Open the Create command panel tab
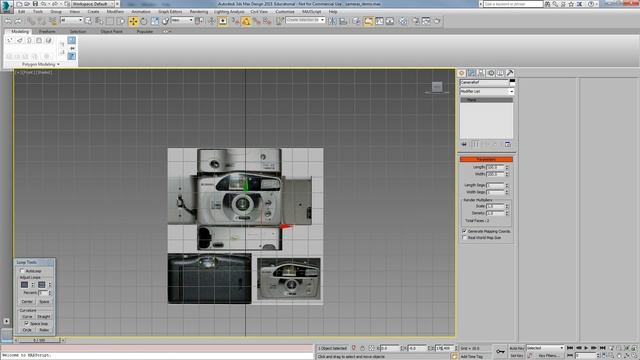The height and width of the screenshot is (360, 640). point(462,73)
